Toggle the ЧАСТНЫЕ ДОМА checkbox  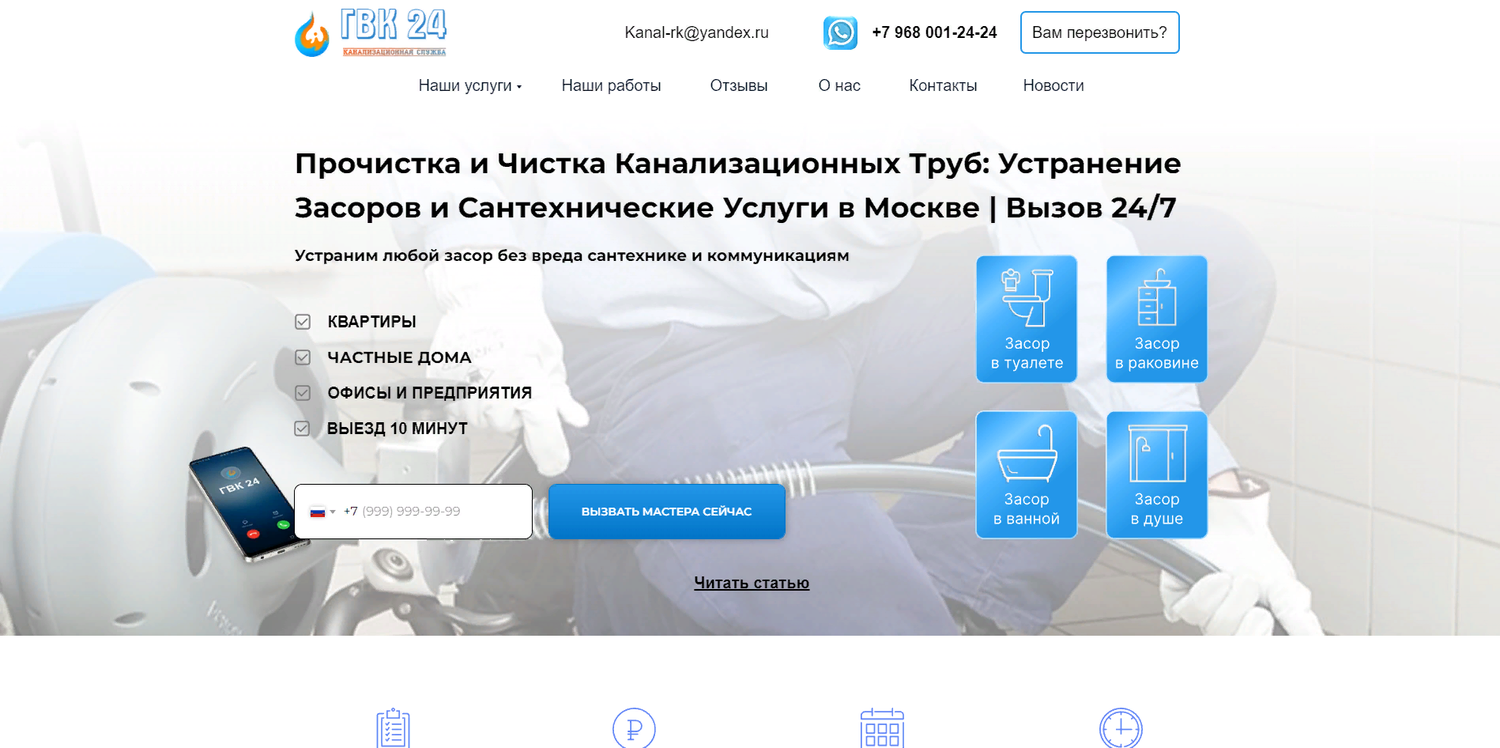(302, 357)
